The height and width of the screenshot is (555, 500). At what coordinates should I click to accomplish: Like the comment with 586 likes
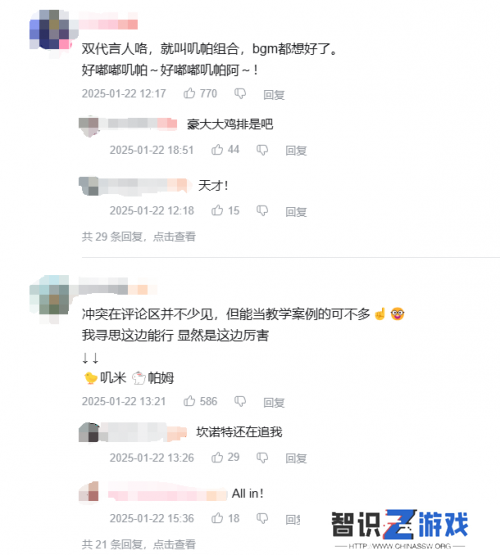(x=189, y=401)
